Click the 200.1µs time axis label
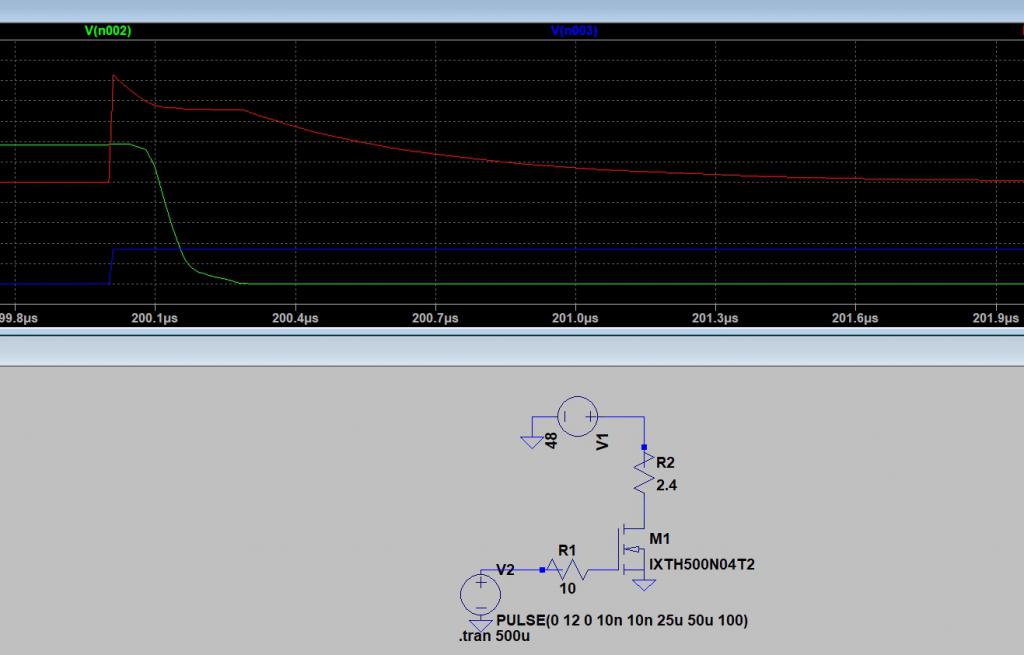 (154, 317)
